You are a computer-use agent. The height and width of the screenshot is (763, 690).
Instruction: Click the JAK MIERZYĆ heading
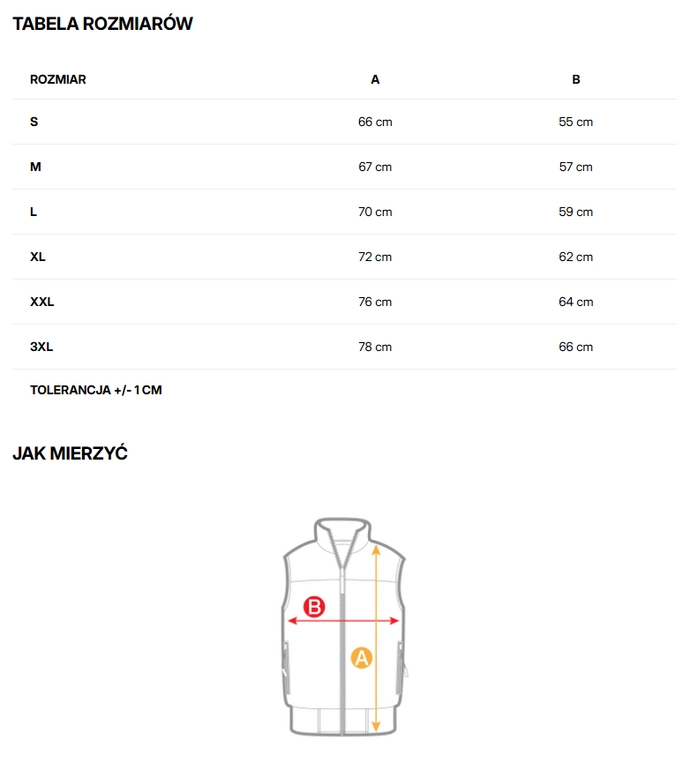coord(70,454)
